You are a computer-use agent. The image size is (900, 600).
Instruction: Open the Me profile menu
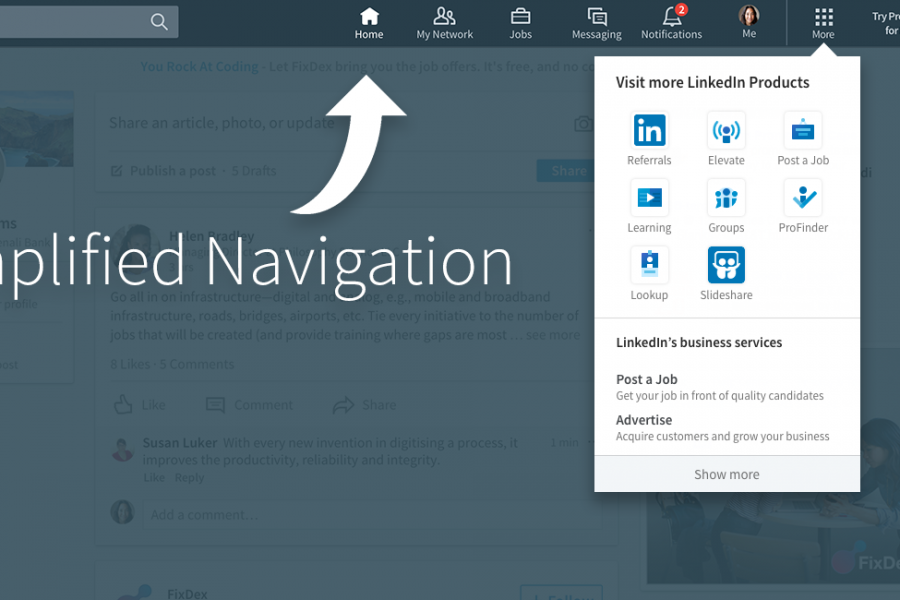click(749, 22)
